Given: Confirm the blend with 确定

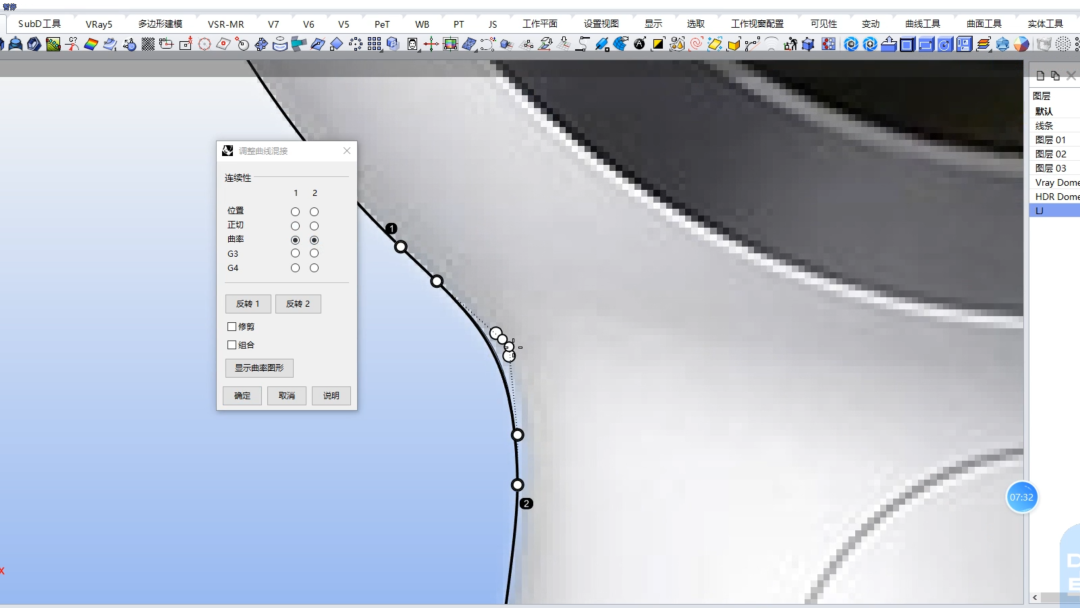Looking at the screenshot, I should point(242,396).
